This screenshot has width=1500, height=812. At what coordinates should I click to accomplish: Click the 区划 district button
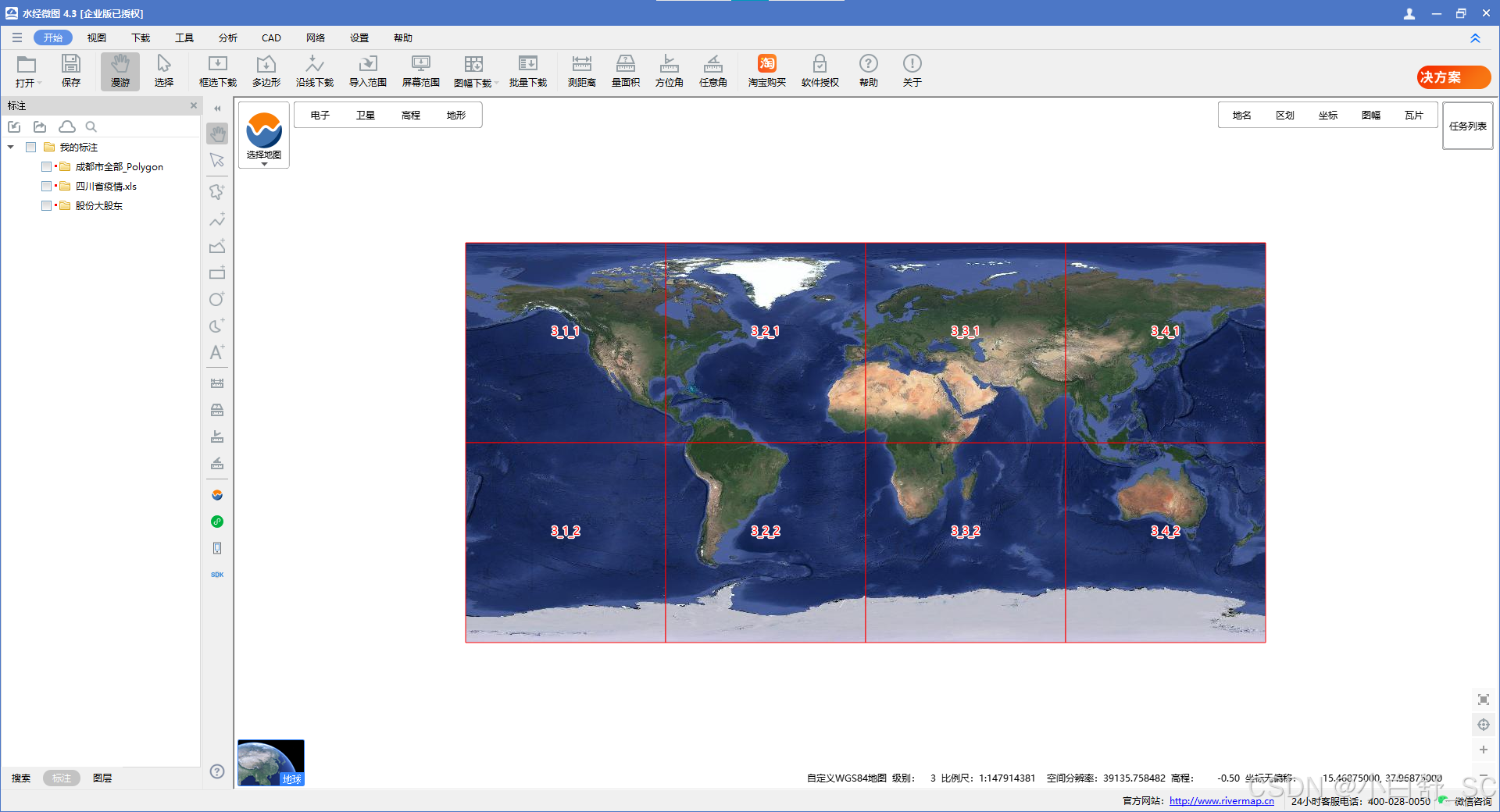1285,115
